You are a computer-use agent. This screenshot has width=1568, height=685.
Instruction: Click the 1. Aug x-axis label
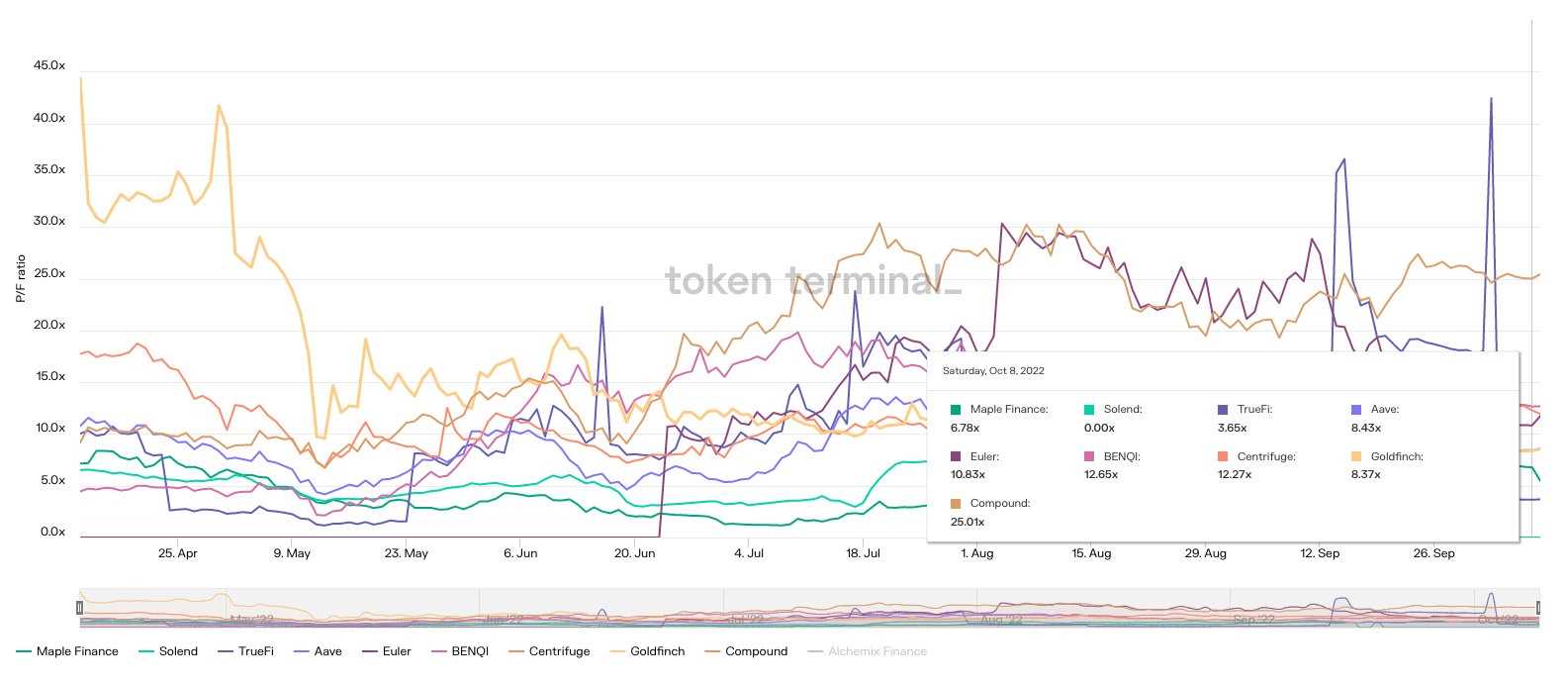click(976, 553)
